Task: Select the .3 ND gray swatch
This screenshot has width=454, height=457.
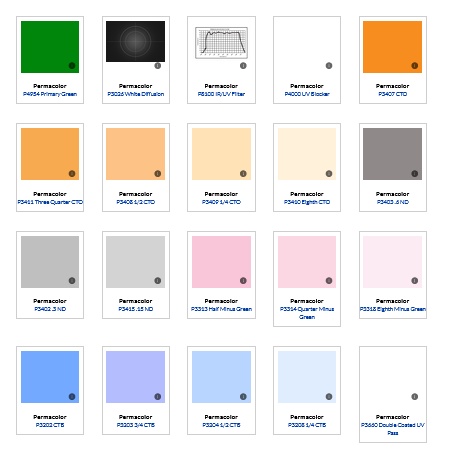Action: tap(50, 262)
